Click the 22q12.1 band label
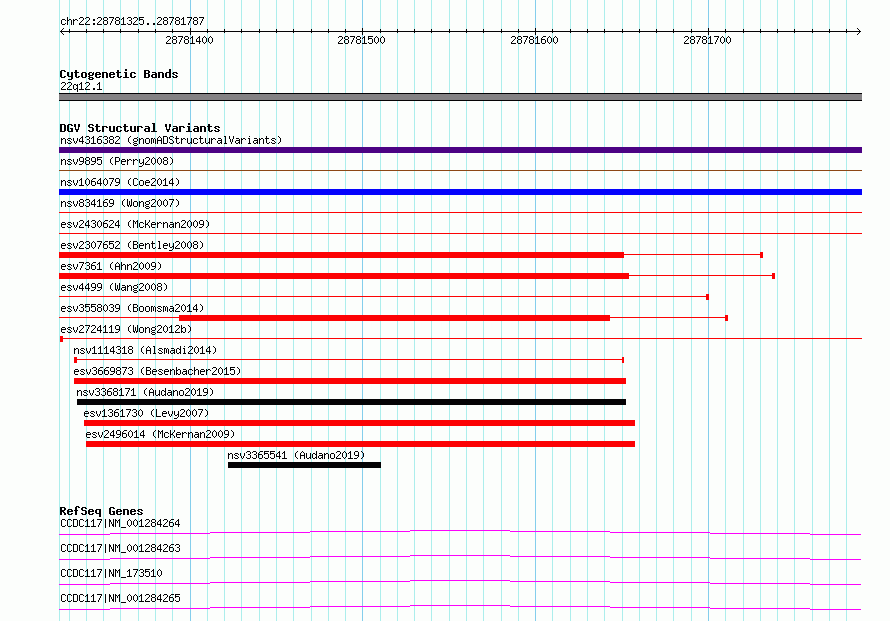The height and width of the screenshot is (621, 890). [x=81, y=86]
